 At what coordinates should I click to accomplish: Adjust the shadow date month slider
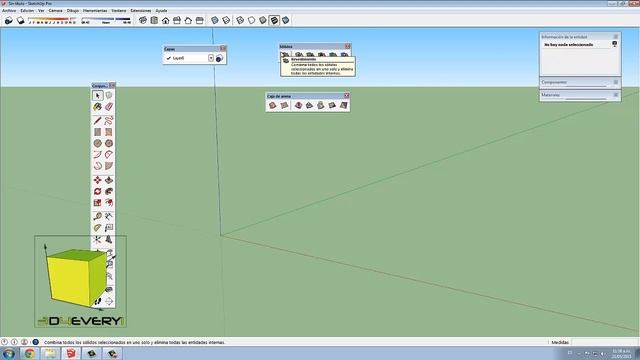(52, 19)
